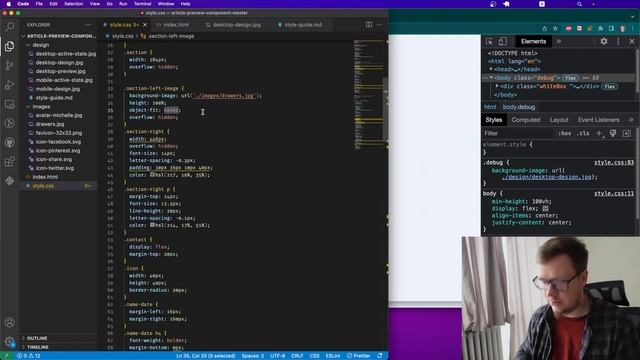Switch to Computed tab

pyautogui.click(x=526, y=120)
